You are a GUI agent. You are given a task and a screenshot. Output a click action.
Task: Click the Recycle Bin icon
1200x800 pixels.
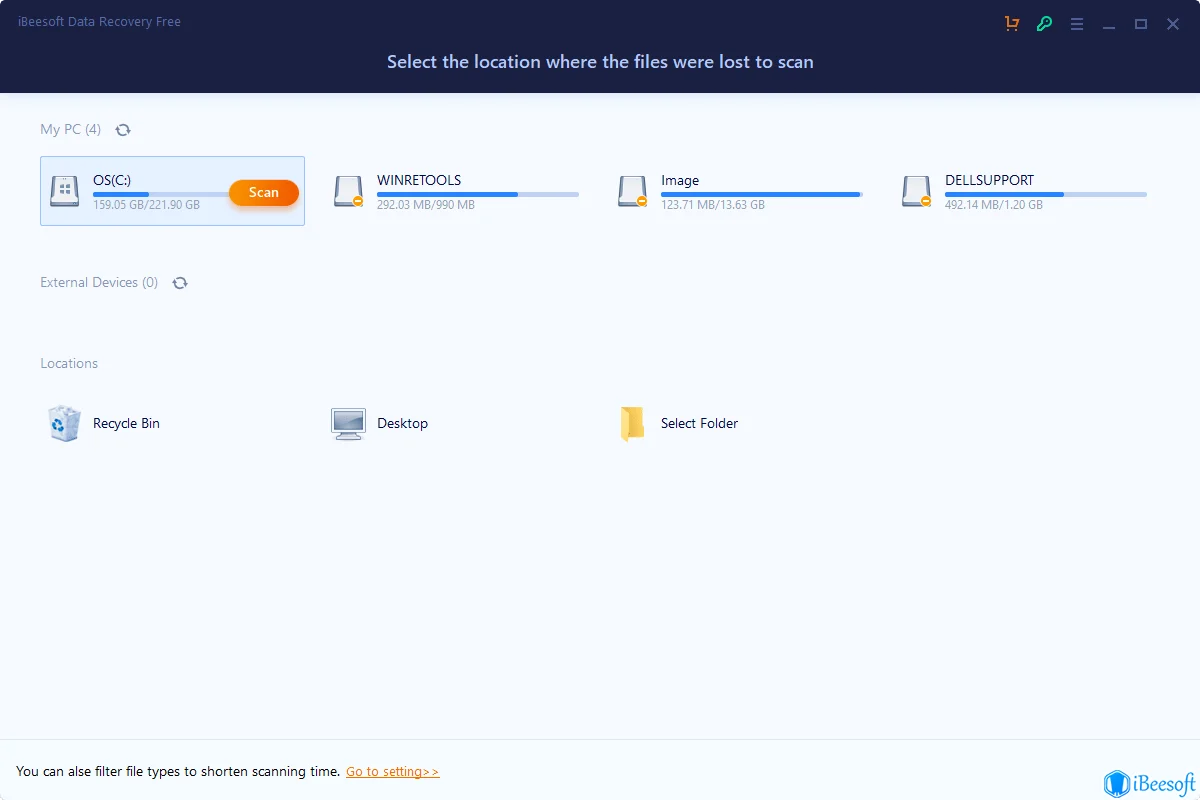click(x=64, y=423)
